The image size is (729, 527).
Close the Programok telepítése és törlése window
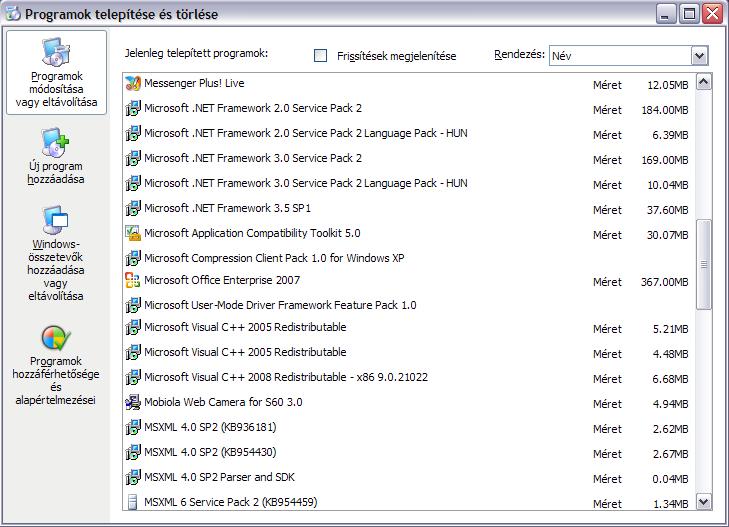(712, 14)
